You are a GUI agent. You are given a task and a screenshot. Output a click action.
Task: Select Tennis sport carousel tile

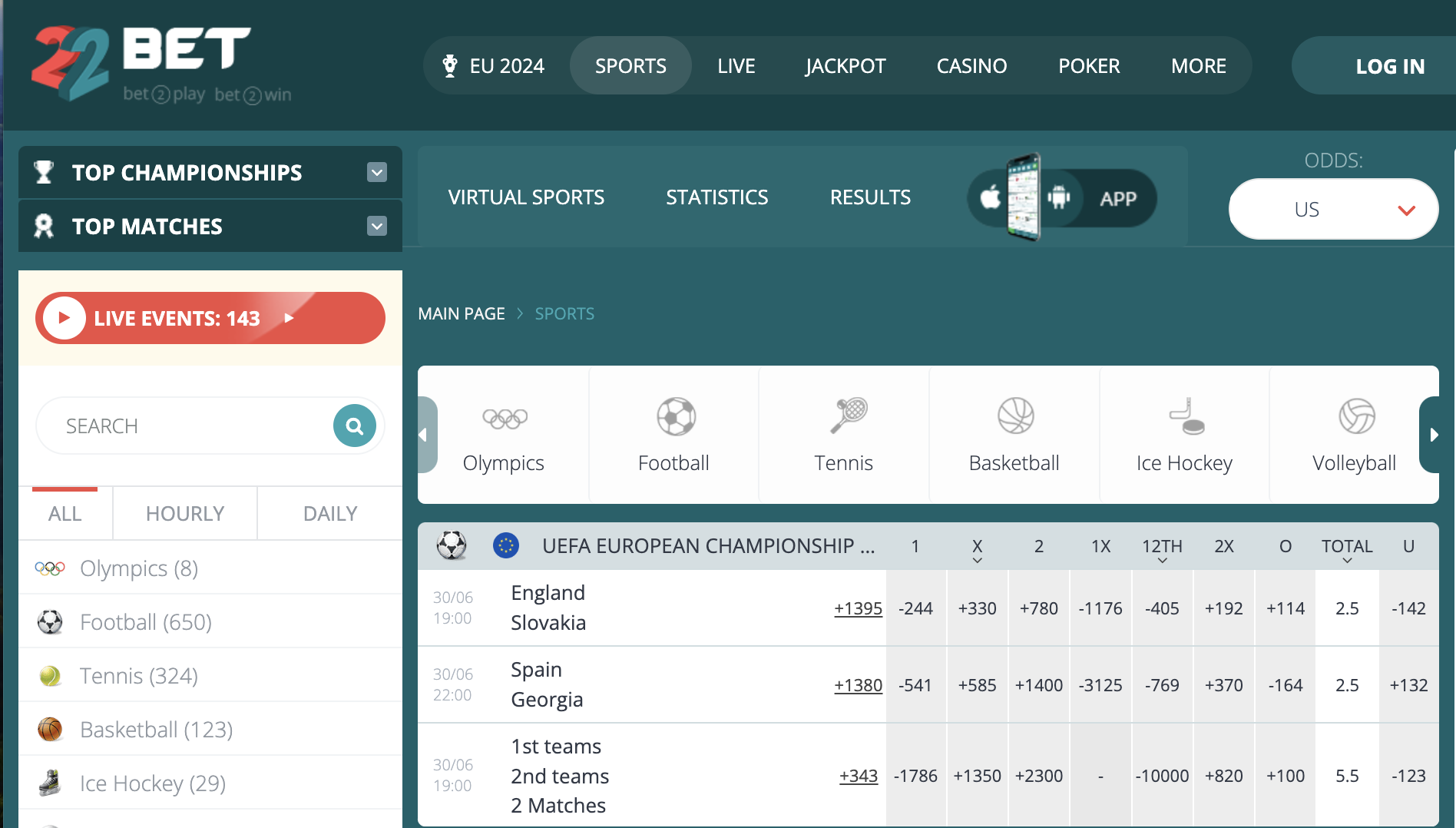point(844,435)
